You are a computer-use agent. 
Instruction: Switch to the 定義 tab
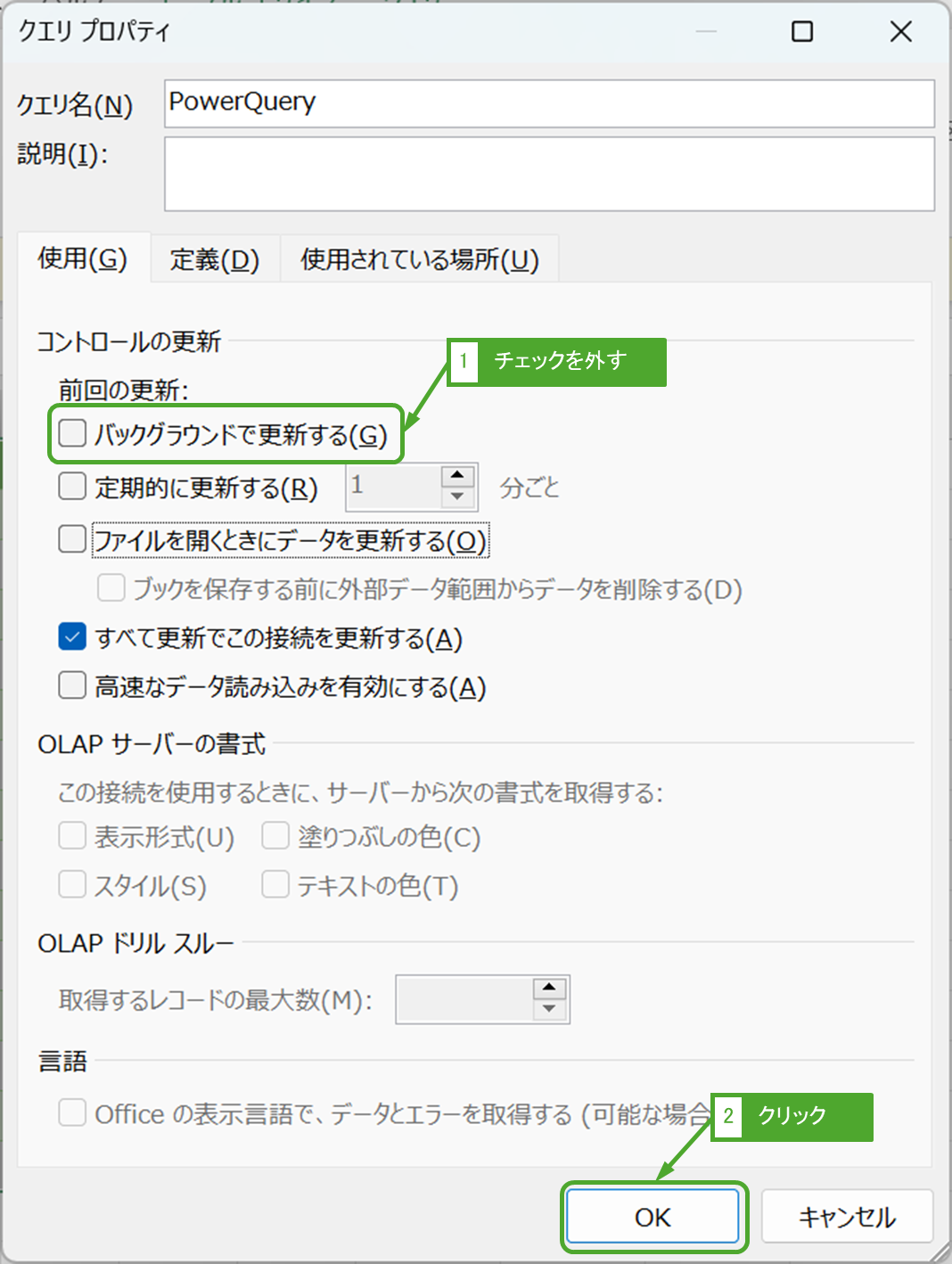[x=214, y=259]
